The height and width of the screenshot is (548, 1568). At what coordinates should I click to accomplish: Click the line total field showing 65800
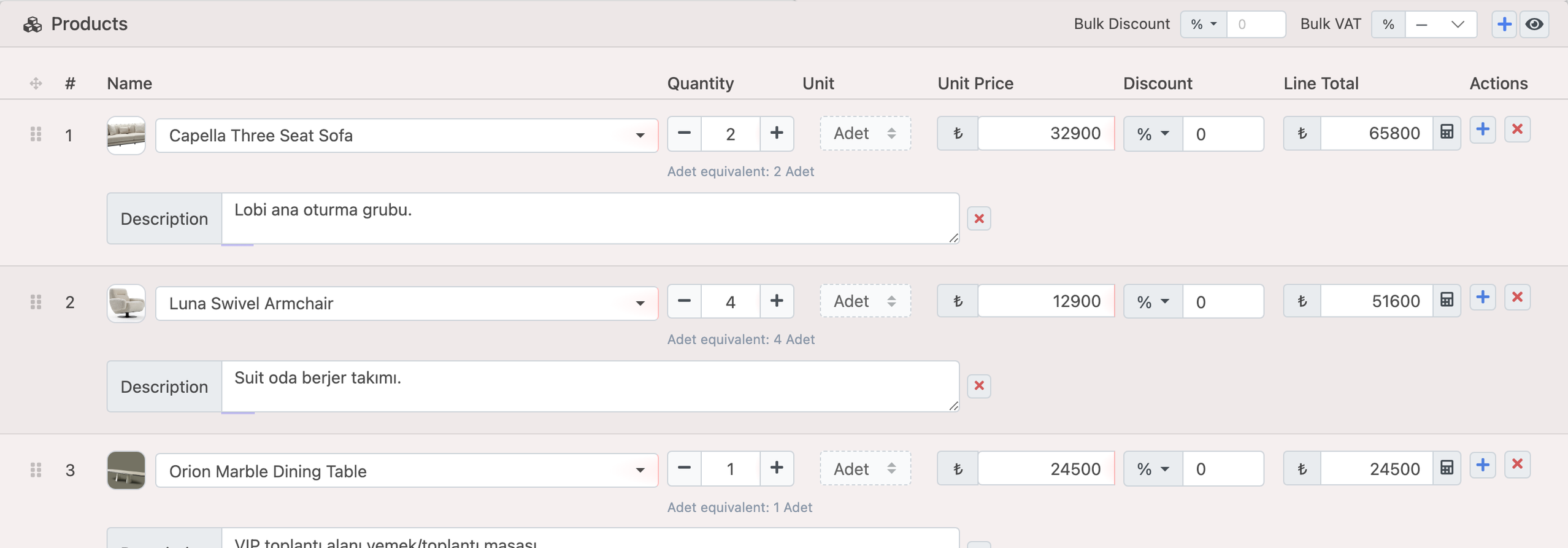(x=1377, y=133)
